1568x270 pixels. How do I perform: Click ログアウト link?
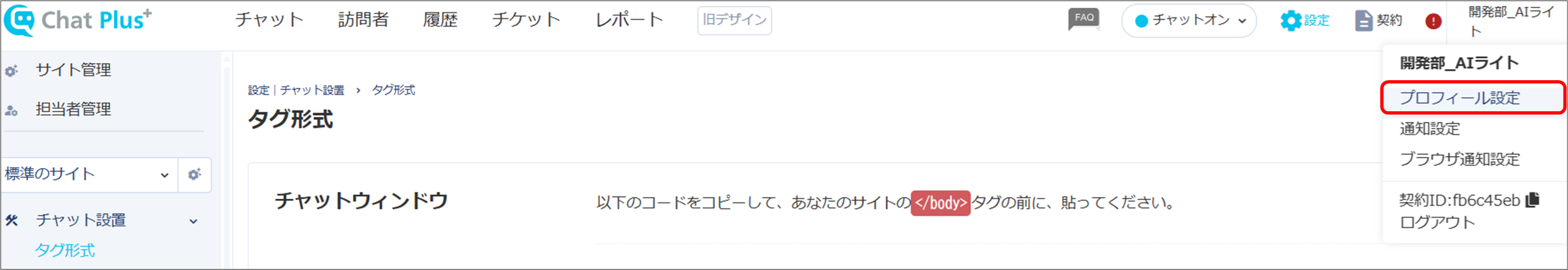coord(1437,223)
